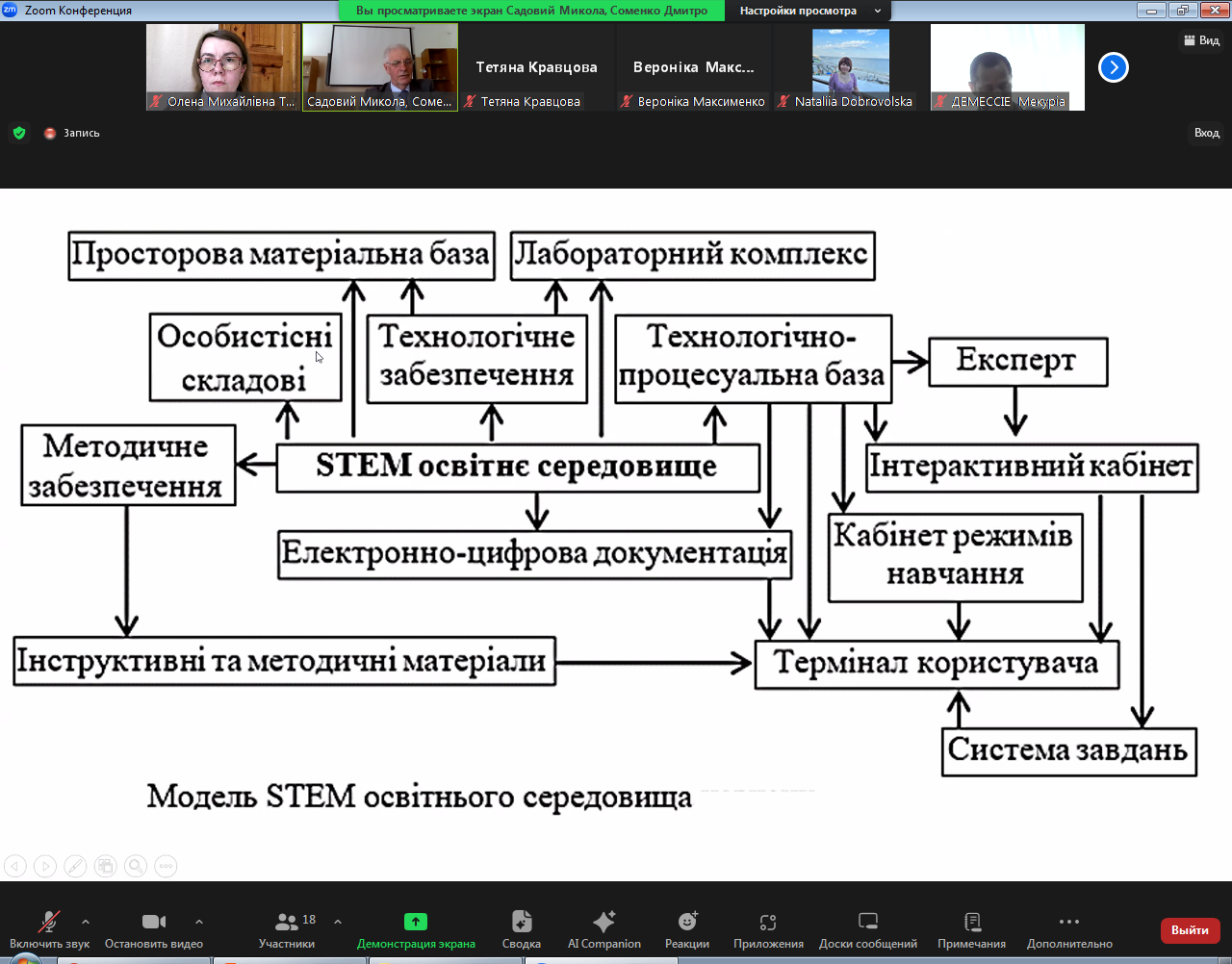Open the Настройки просмотра dropdown
Image resolution: width=1232 pixels, height=964 pixels.
coord(808,11)
